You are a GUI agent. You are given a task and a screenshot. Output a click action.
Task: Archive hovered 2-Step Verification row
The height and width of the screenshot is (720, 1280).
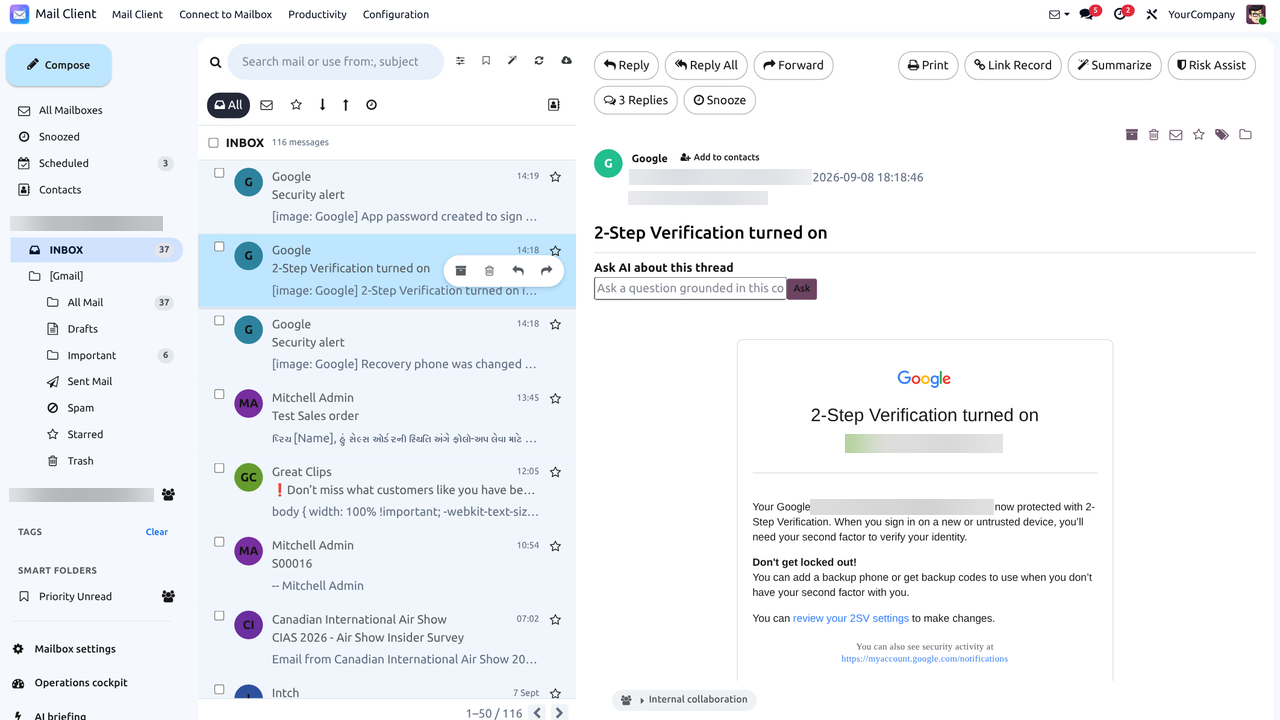click(461, 271)
